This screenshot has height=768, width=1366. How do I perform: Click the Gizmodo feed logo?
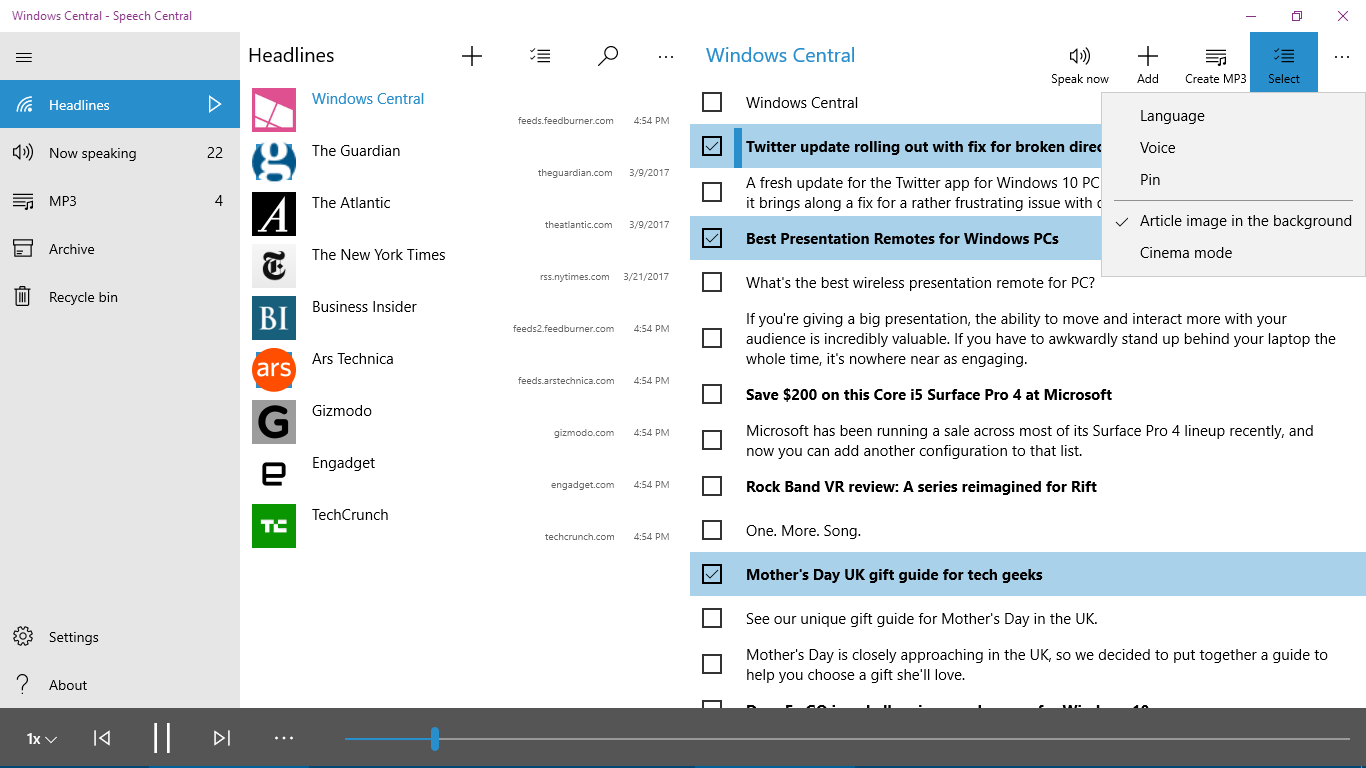coord(274,422)
